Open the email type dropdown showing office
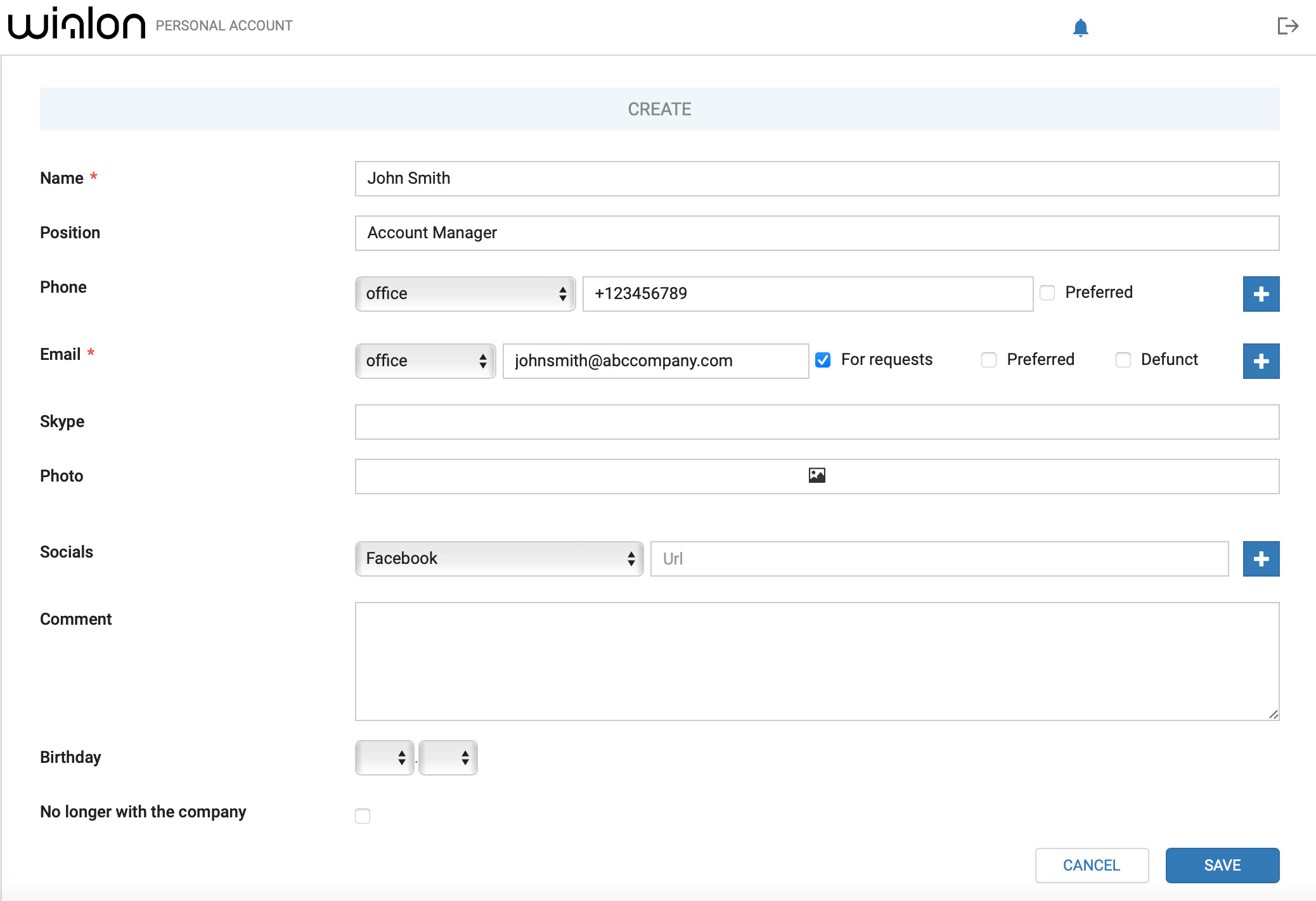 [x=425, y=361]
